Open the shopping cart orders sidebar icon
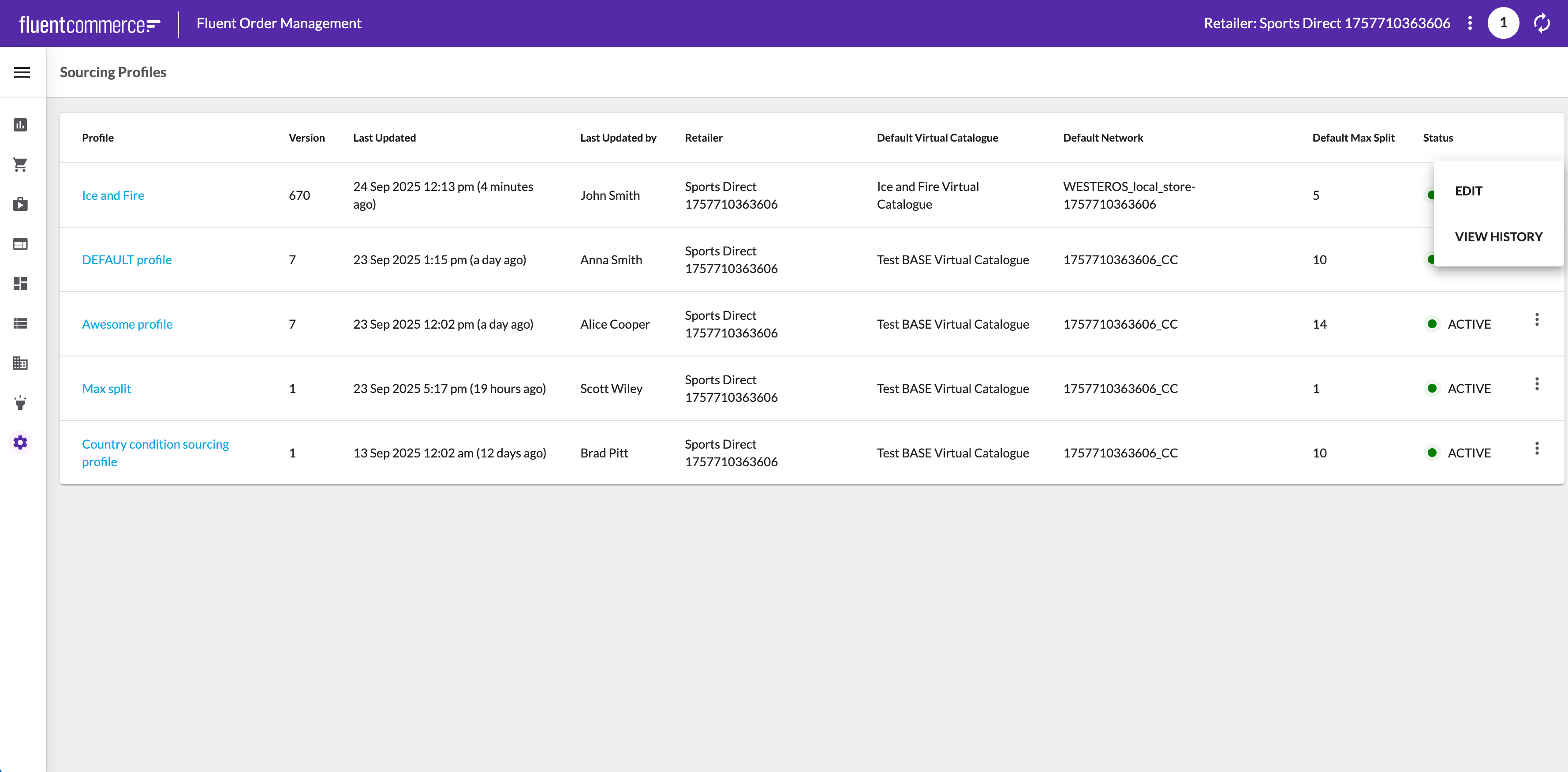This screenshot has width=1568, height=772. click(x=21, y=165)
